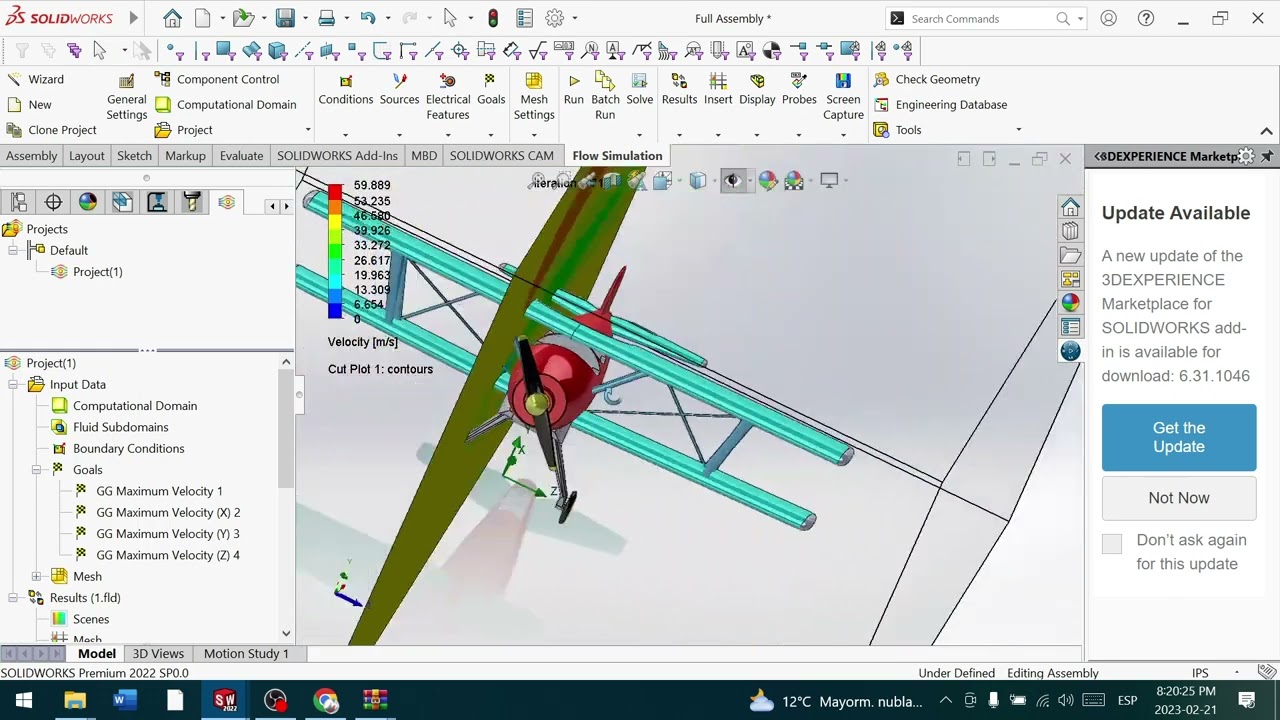Open the Engineering Database

tap(940, 104)
